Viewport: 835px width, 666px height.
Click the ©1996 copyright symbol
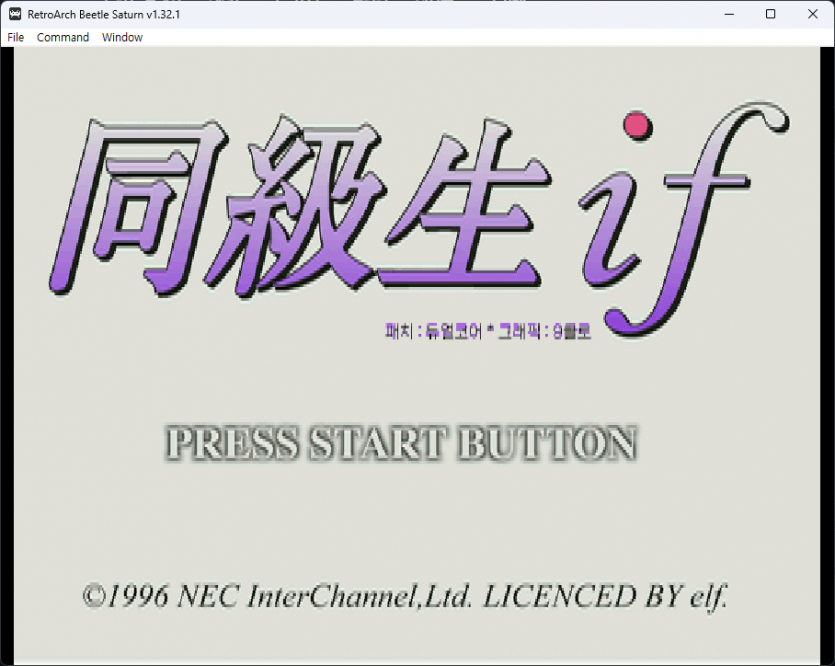click(x=94, y=596)
